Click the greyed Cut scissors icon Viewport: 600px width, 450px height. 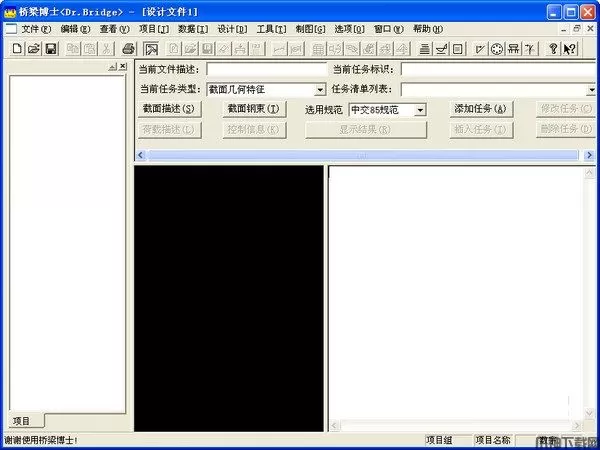tap(107, 49)
